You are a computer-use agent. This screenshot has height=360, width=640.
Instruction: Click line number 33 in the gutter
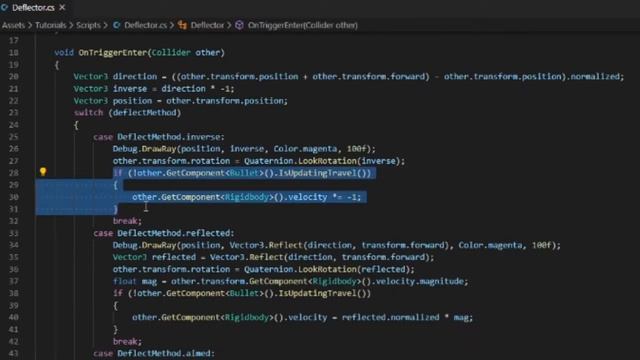tap(13, 233)
